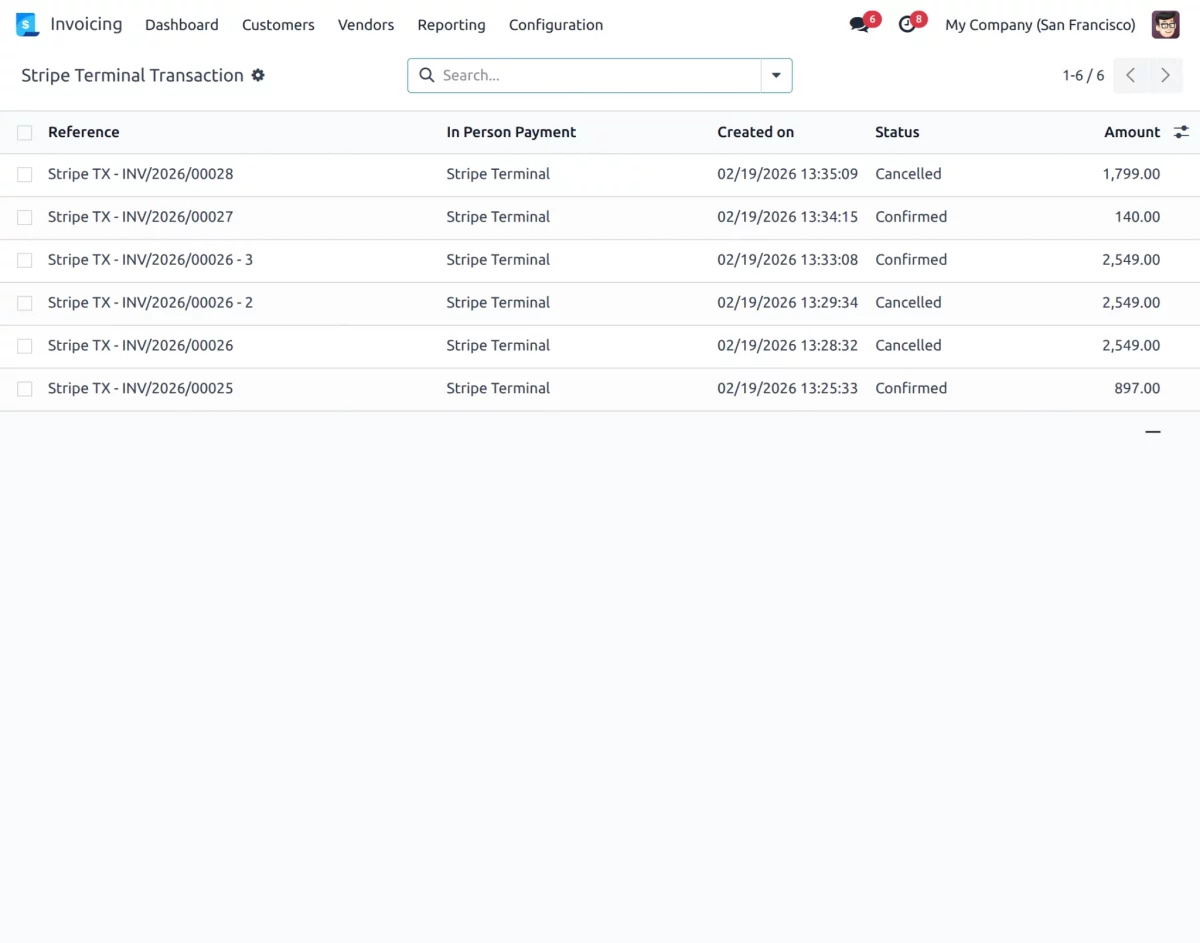Tick checkbox for INV/2026/00026 - 3 row

[x=25, y=260]
